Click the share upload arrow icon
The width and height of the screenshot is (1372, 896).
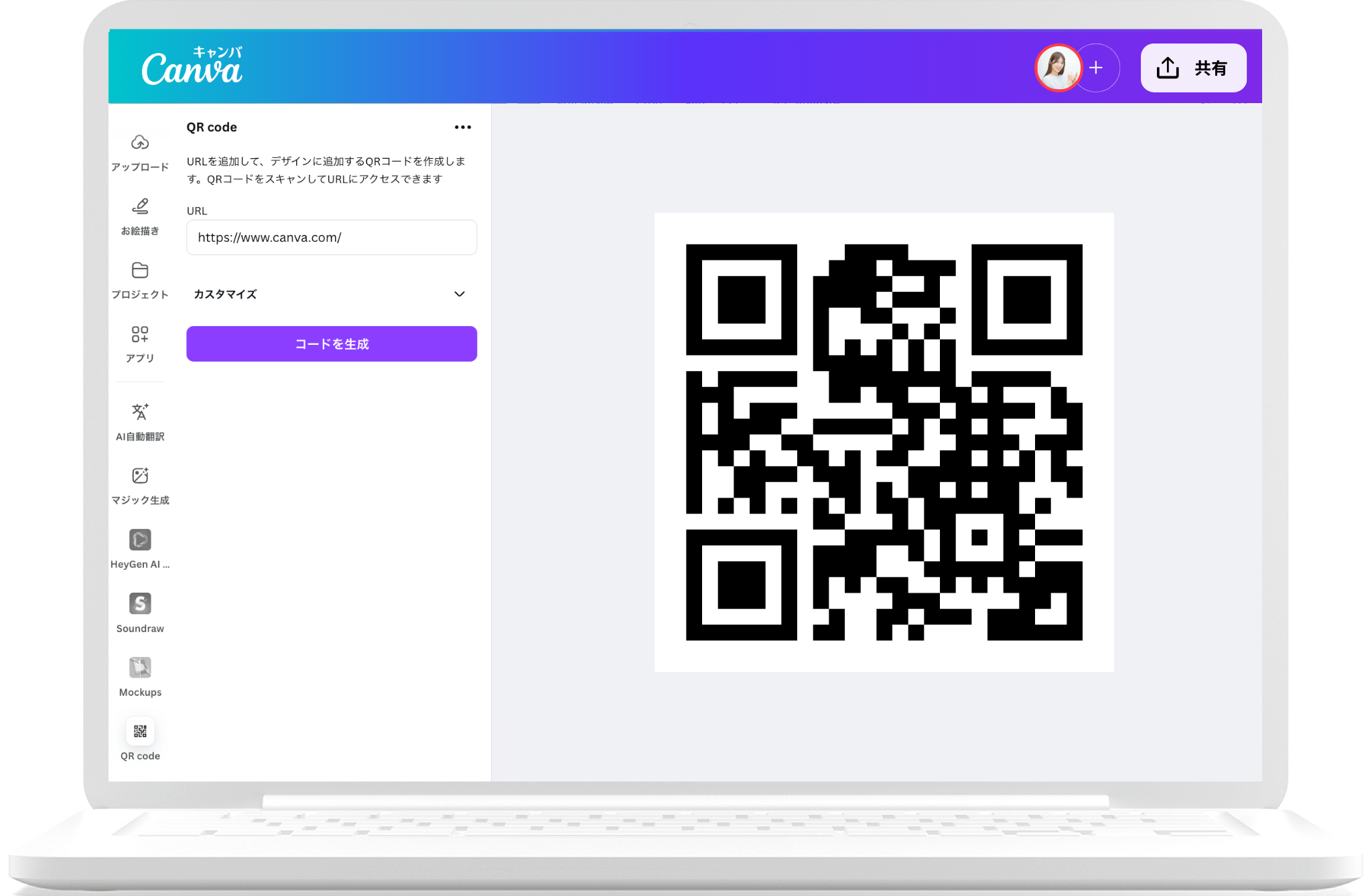pos(1168,68)
